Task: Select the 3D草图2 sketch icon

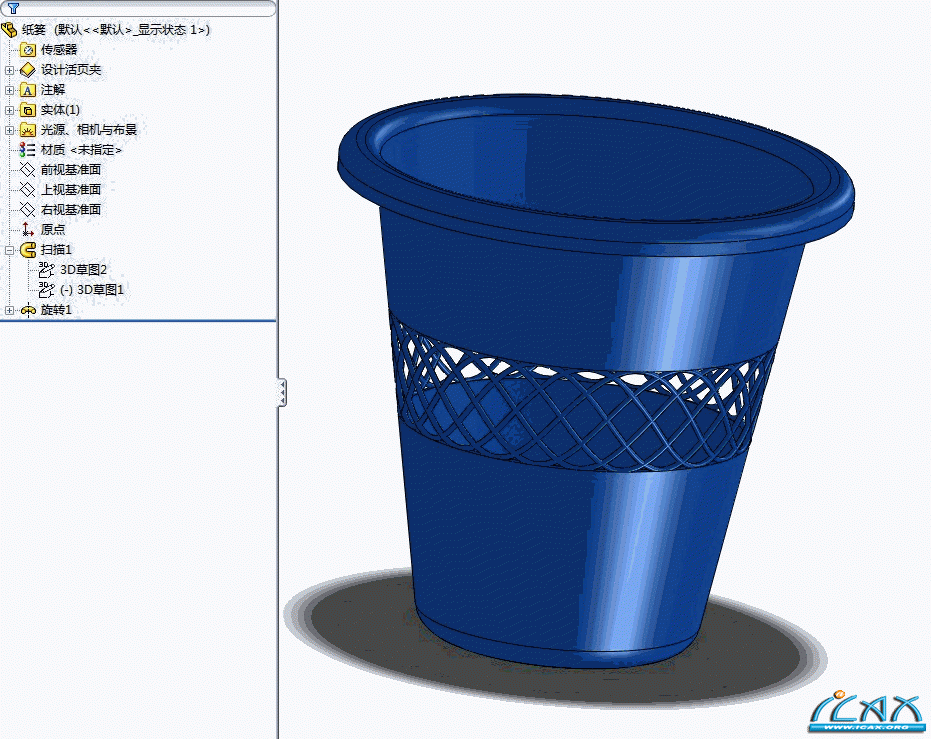Action: click(x=46, y=269)
